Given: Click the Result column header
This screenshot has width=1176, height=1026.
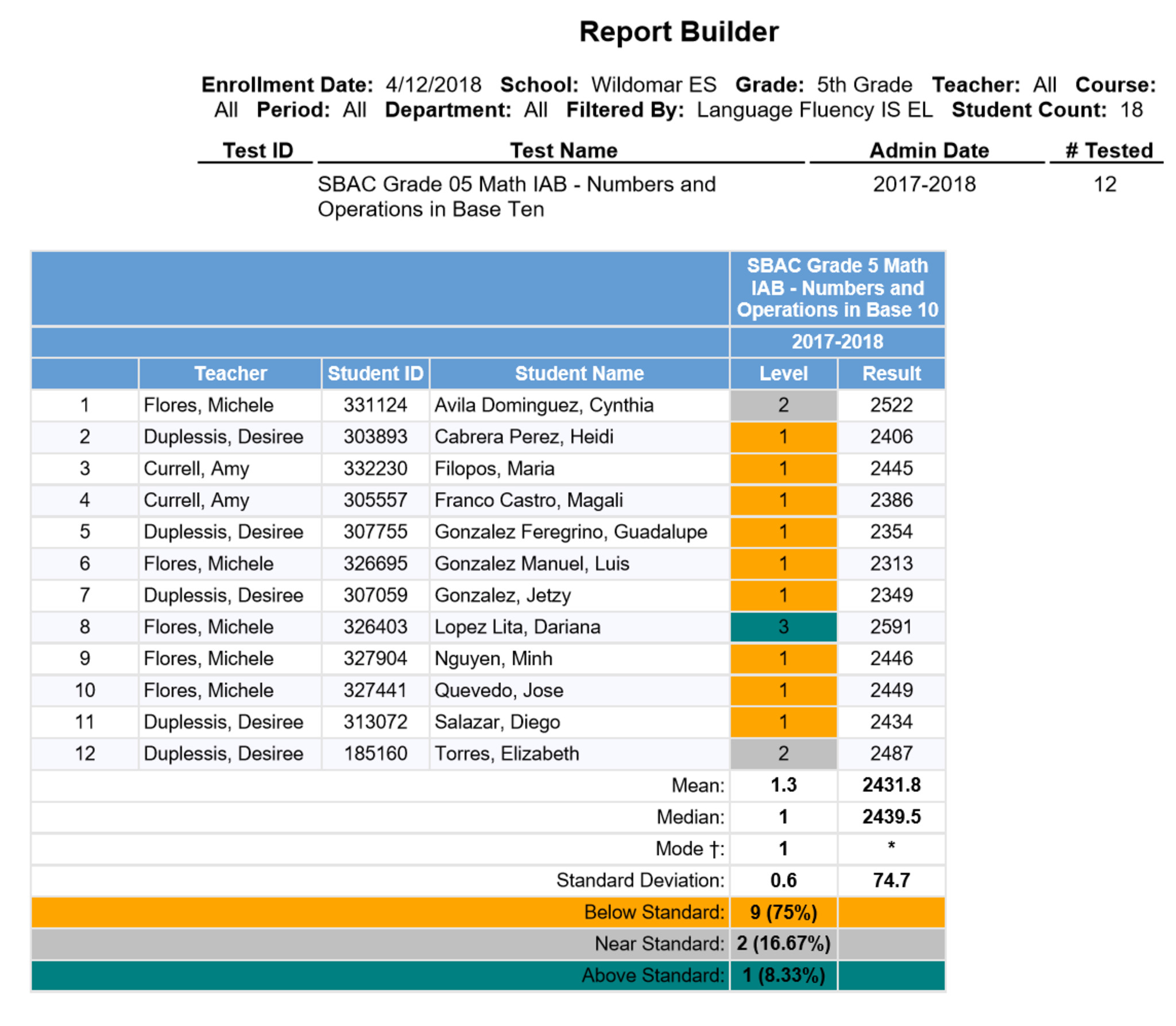Looking at the screenshot, I should 891,373.
